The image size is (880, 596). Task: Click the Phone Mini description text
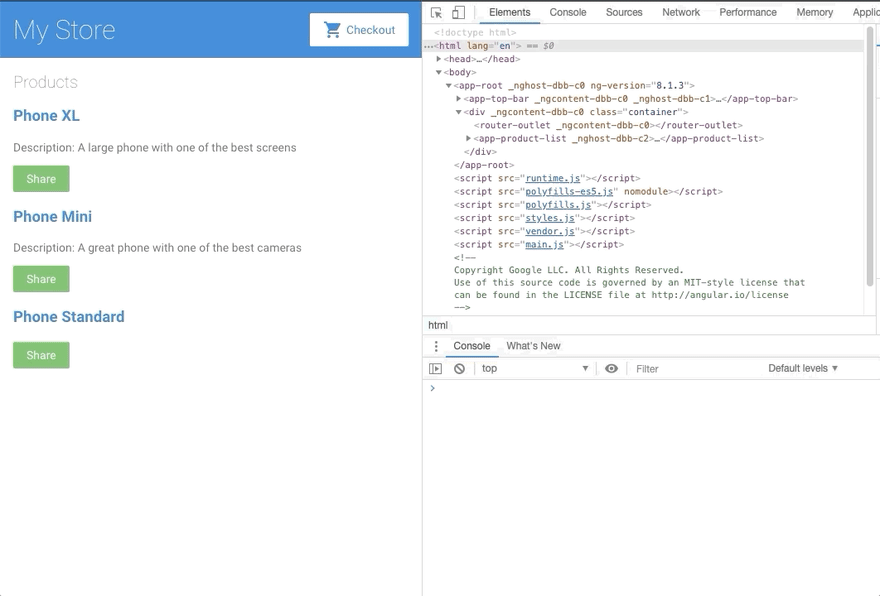click(157, 248)
